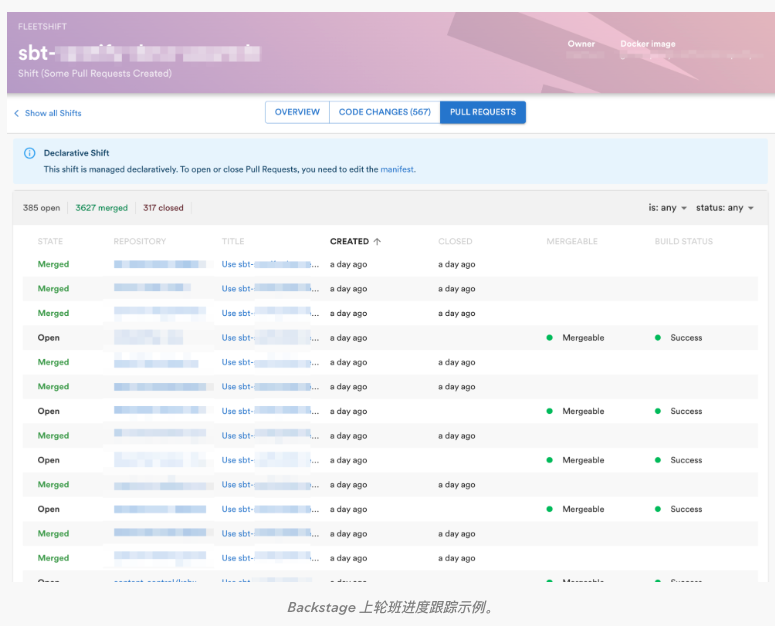Sort by the Created column header
775x626 pixels.
pos(349,241)
